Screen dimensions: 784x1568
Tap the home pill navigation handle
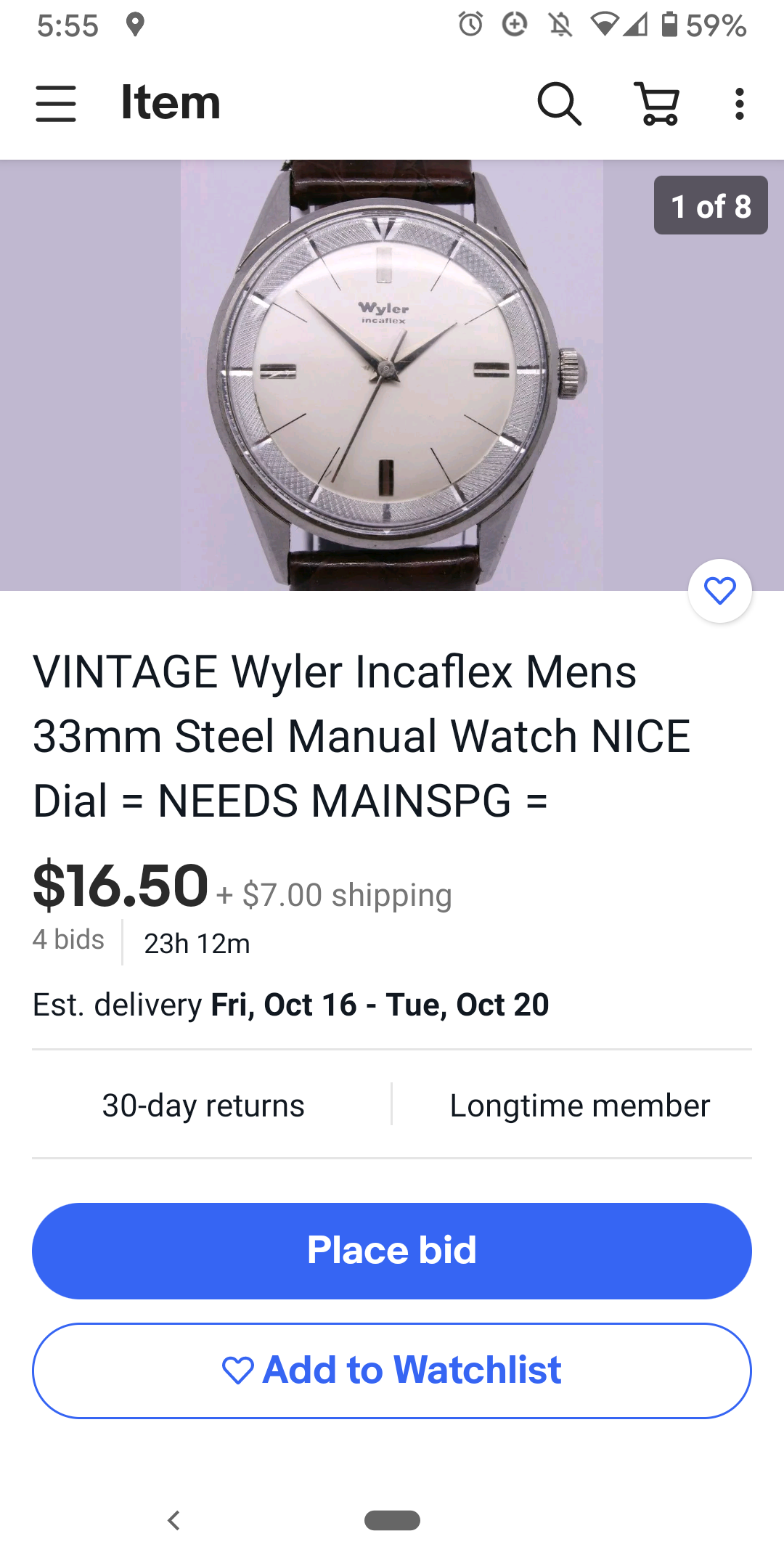(392, 1520)
